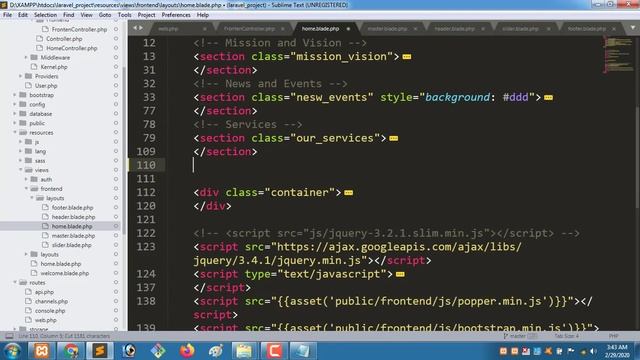Close the FrontenController.php tab
The height and width of the screenshot is (360, 640).
[282, 29]
